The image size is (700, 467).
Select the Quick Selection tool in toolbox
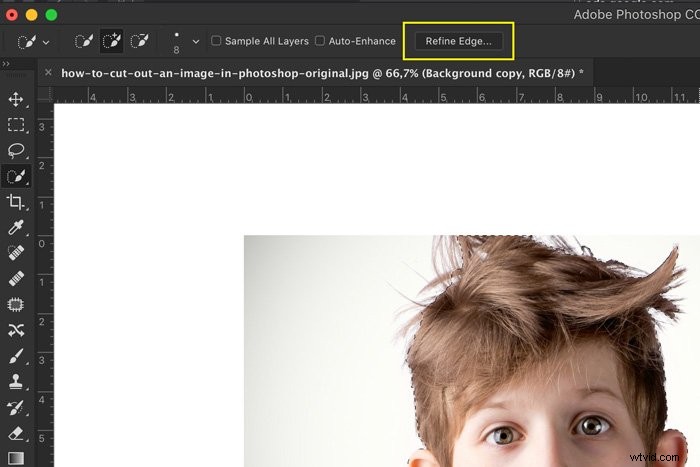(x=16, y=176)
